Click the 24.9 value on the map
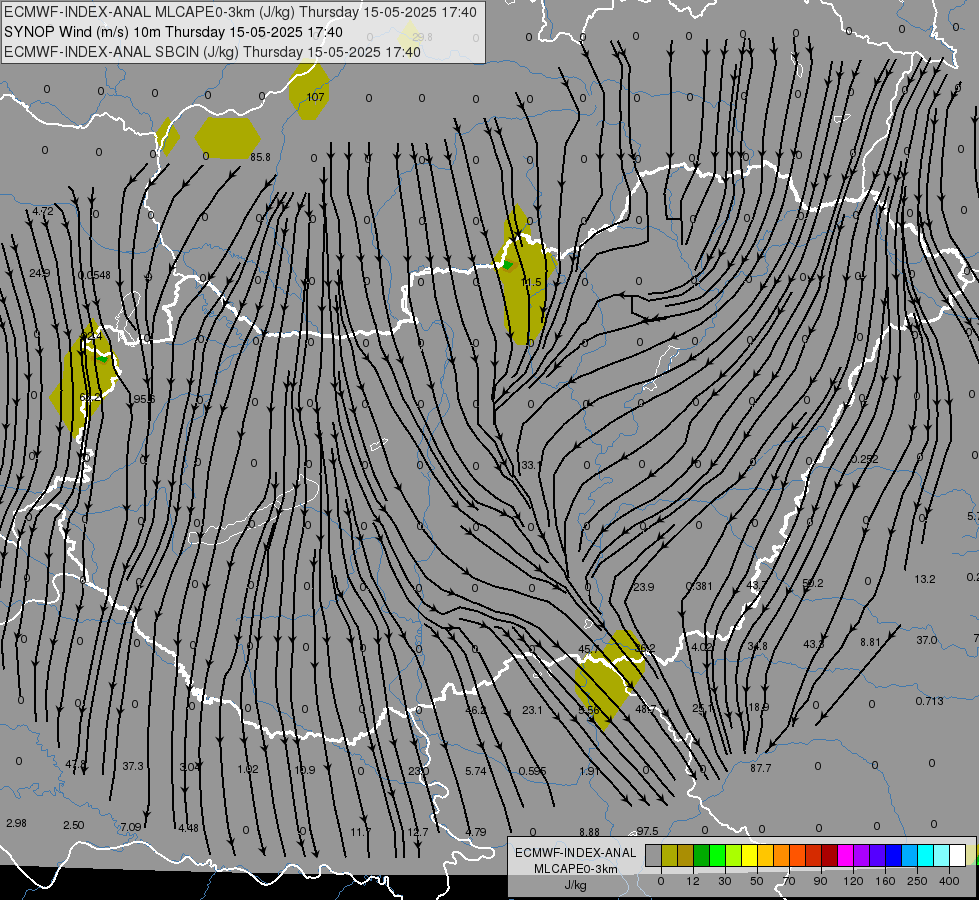Image resolution: width=979 pixels, height=900 pixels. click(x=40, y=273)
